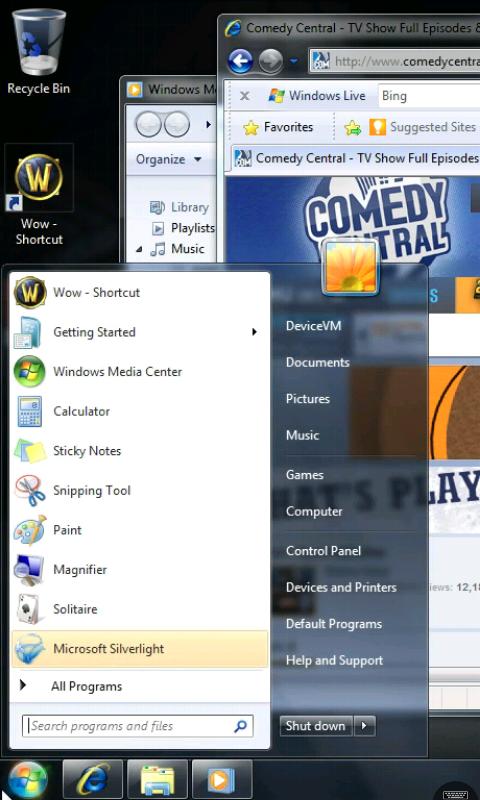Click the user account flower picture

click(350, 267)
